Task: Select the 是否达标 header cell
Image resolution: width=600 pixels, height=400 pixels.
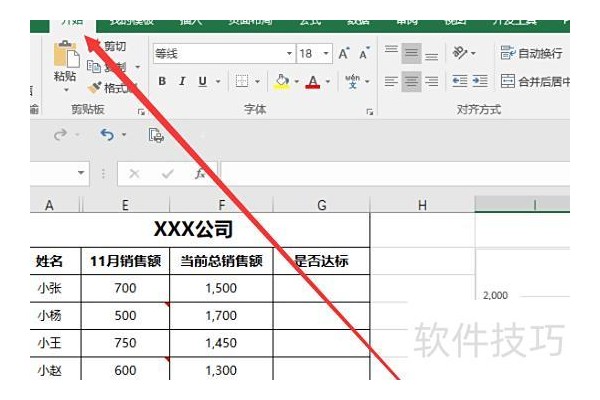Action: point(322,261)
